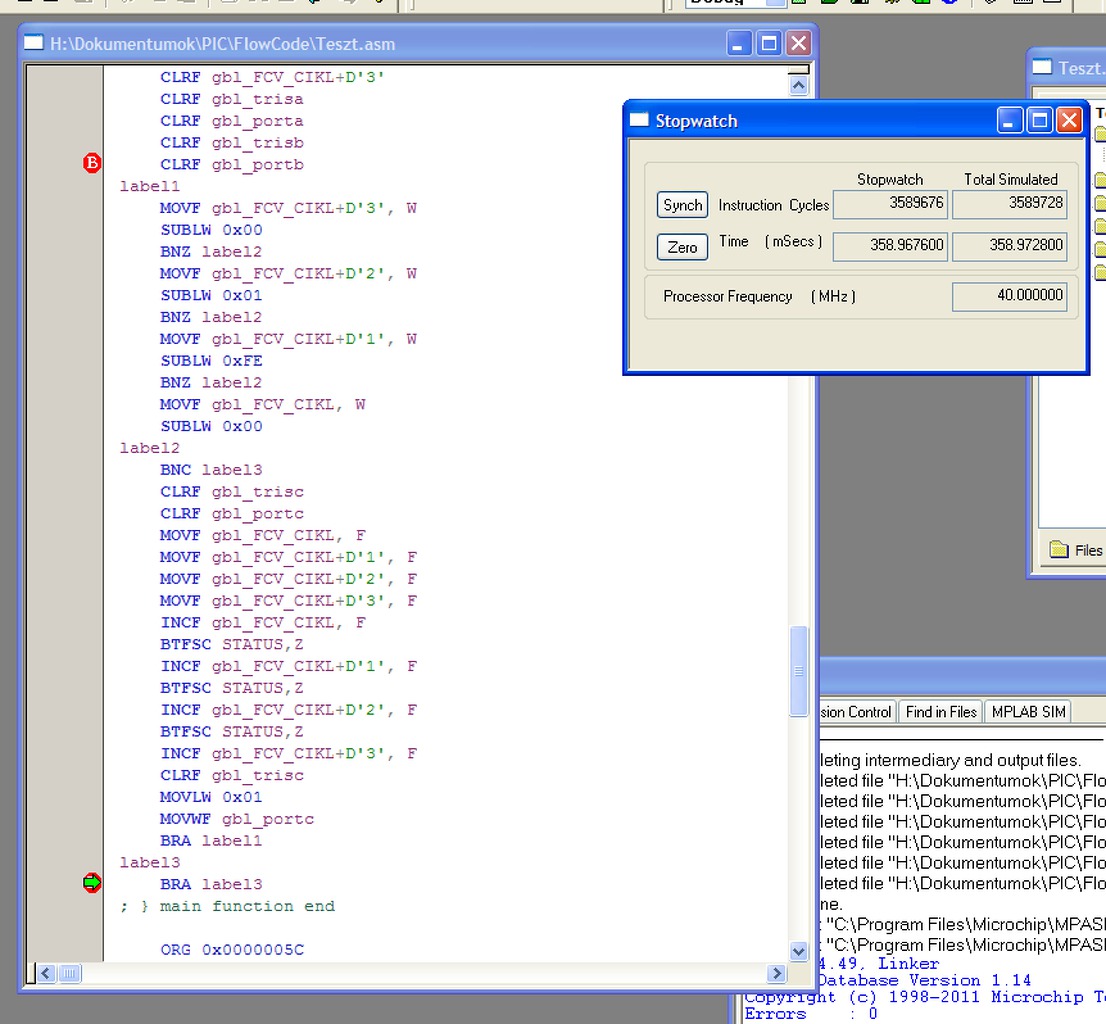Image resolution: width=1106 pixels, height=1024 pixels.
Task: Click code line SUBLW 0xFE
Action: click(x=211, y=360)
